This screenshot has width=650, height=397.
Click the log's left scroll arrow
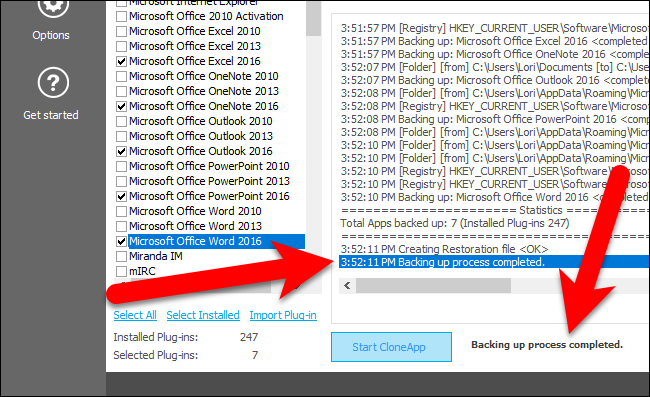click(x=347, y=286)
